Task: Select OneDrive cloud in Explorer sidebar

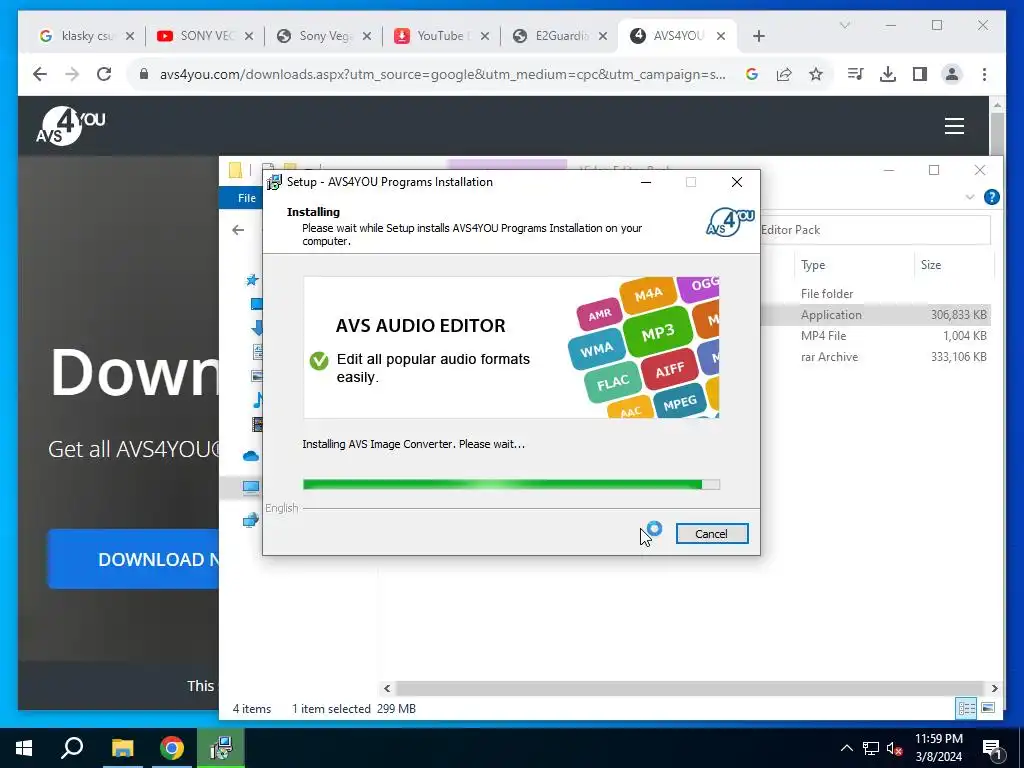Action: click(251, 456)
